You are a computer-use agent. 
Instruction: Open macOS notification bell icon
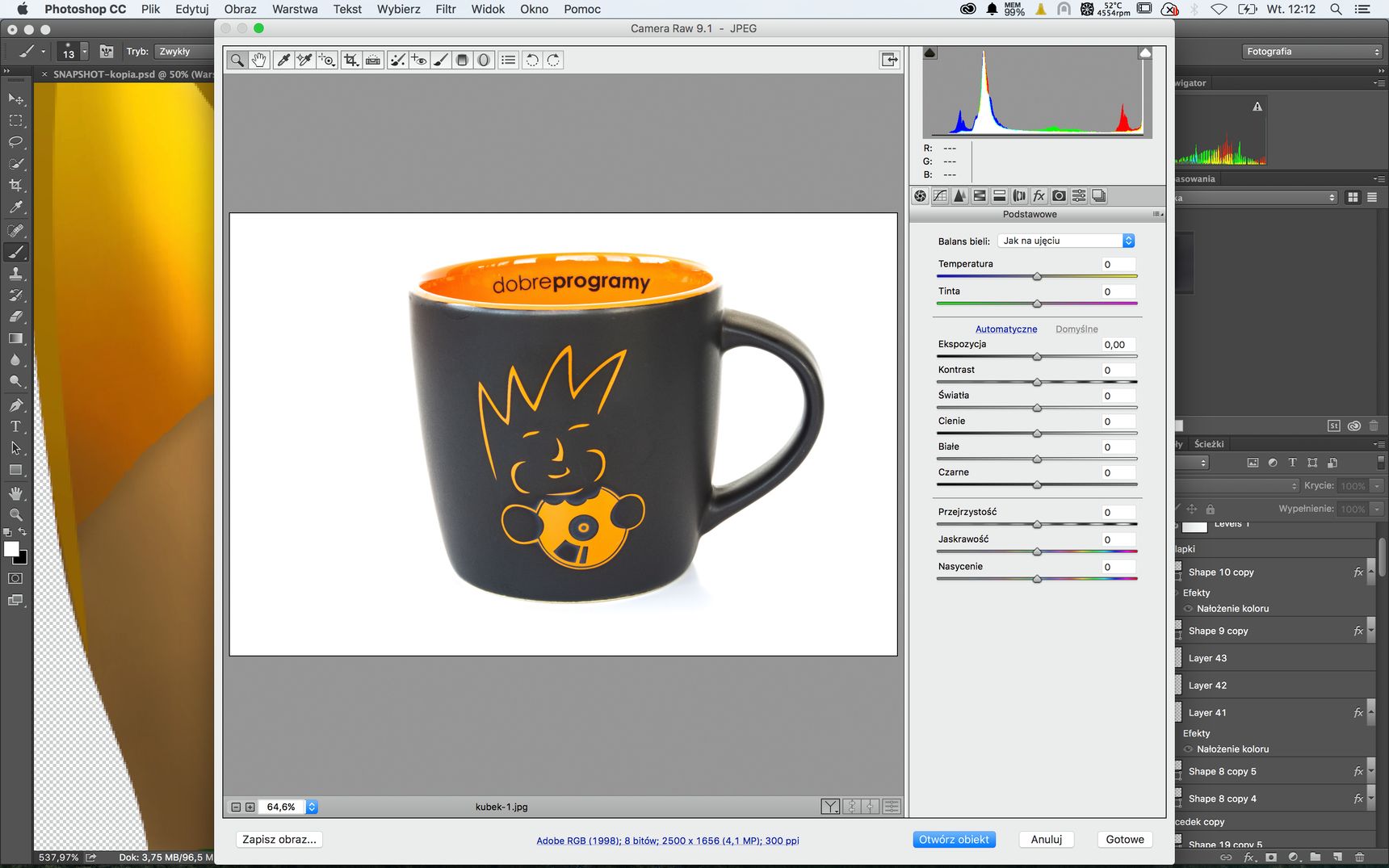click(x=992, y=9)
